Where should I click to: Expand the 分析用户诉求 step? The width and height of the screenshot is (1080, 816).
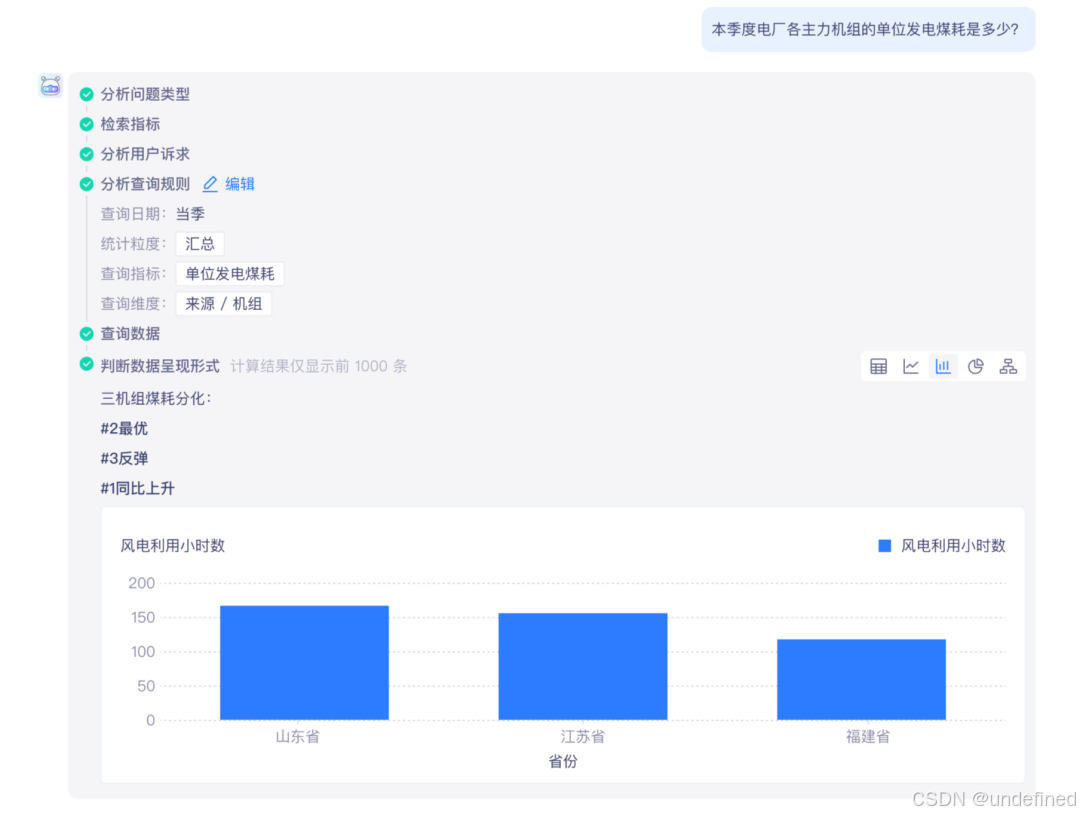click(x=145, y=154)
